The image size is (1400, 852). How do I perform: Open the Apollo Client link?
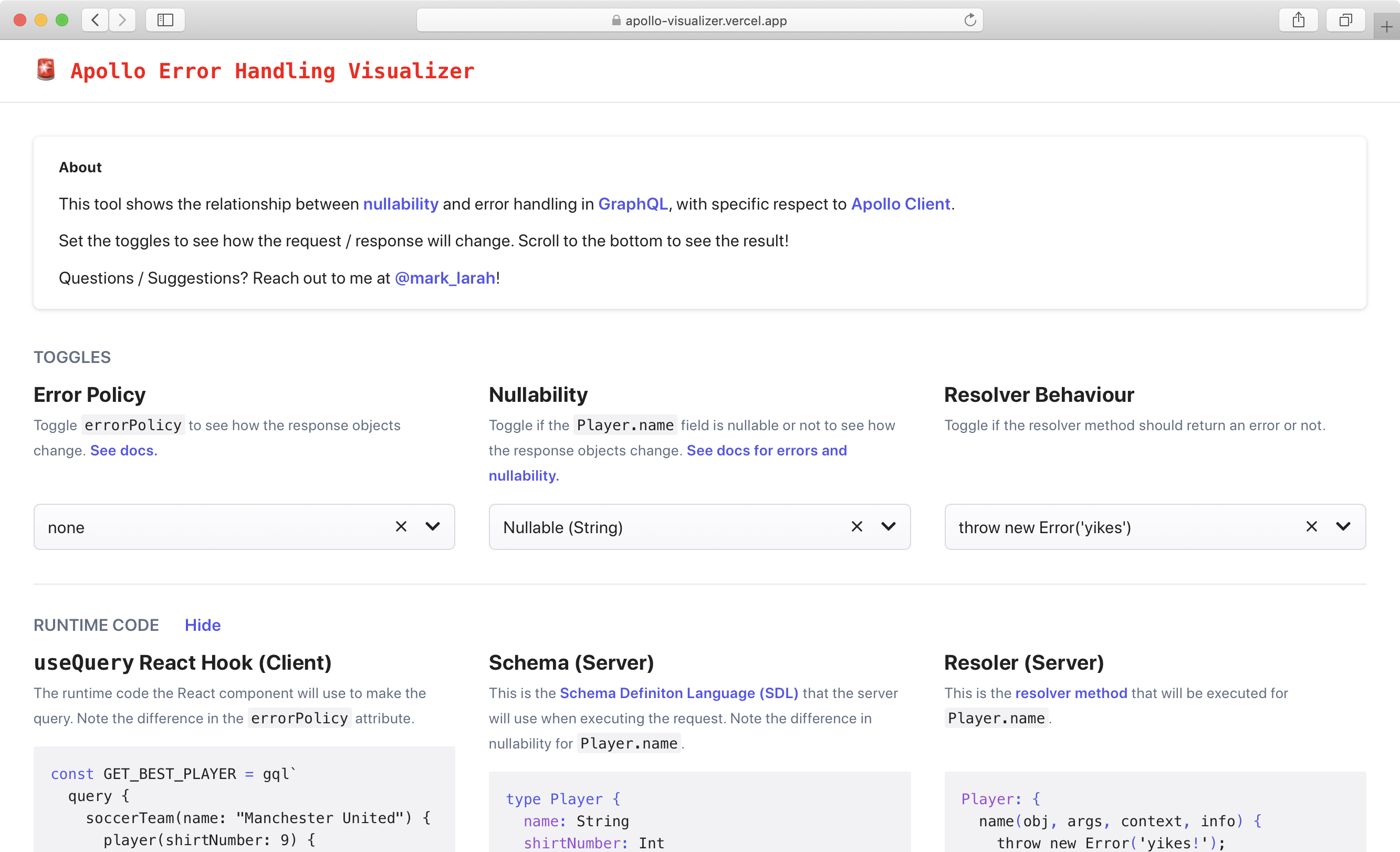point(900,204)
